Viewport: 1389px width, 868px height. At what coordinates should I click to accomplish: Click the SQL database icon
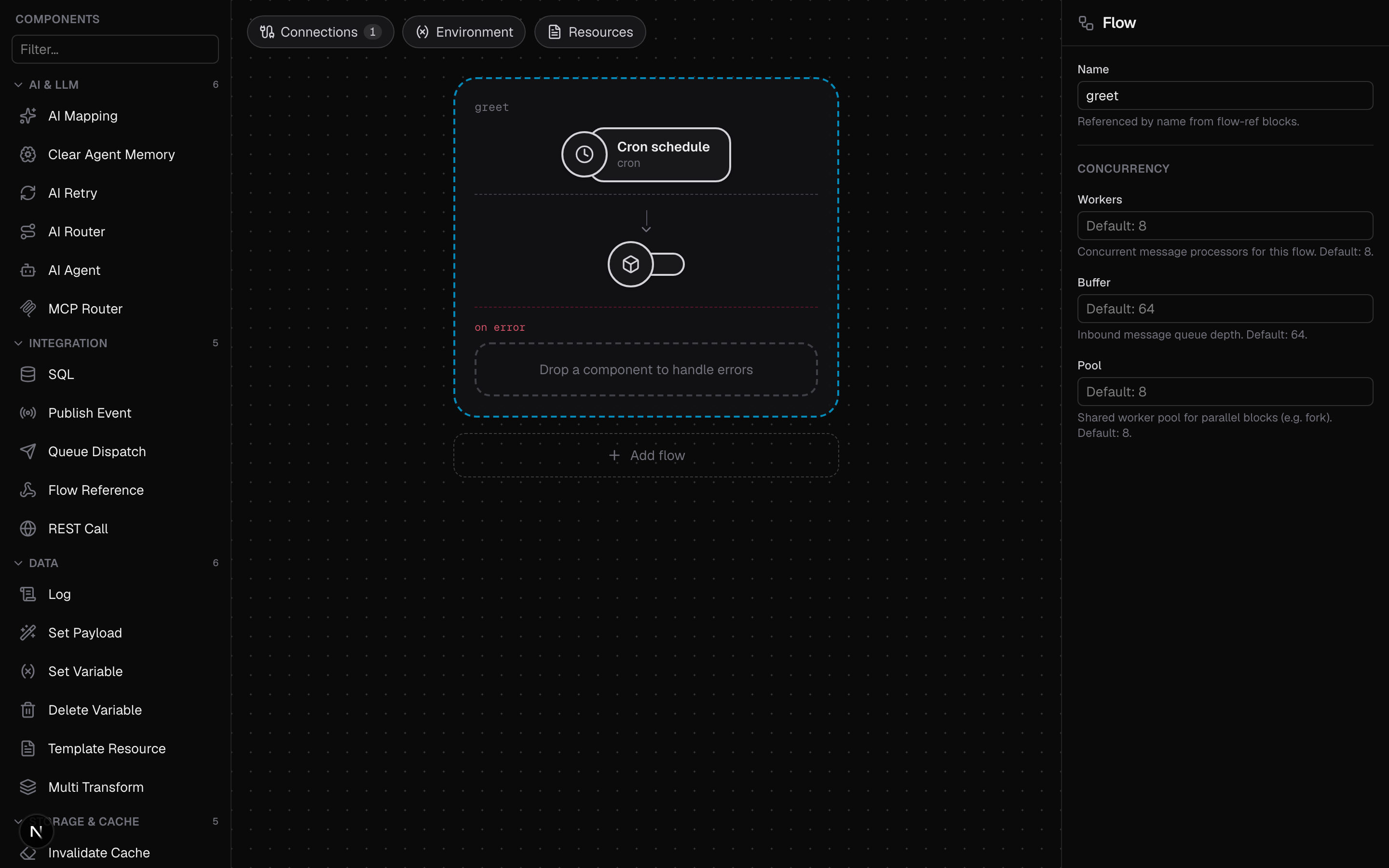27,374
